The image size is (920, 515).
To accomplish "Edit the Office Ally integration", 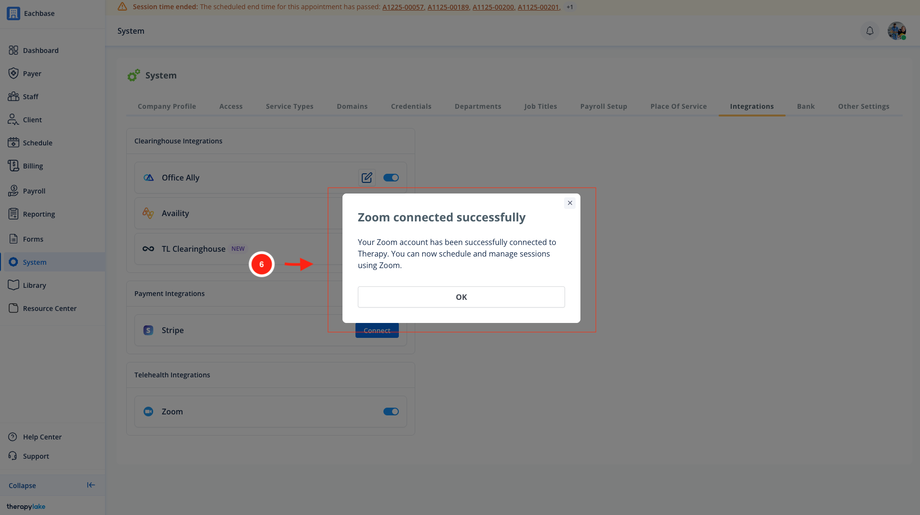I will 367,178.
